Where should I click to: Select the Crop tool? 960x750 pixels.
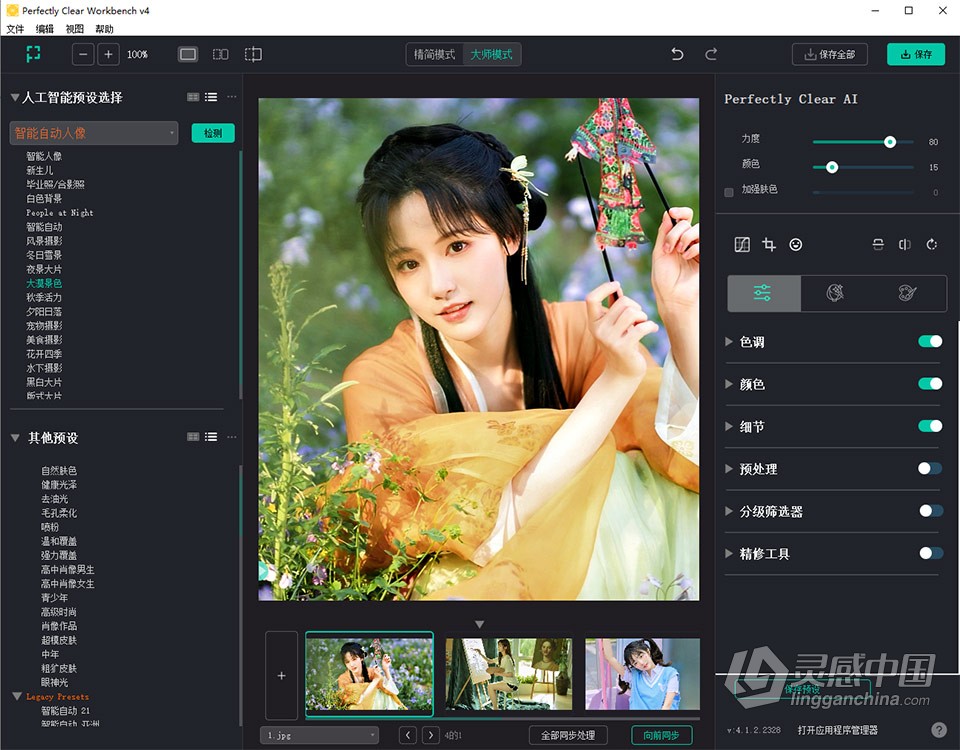pos(768,244)
